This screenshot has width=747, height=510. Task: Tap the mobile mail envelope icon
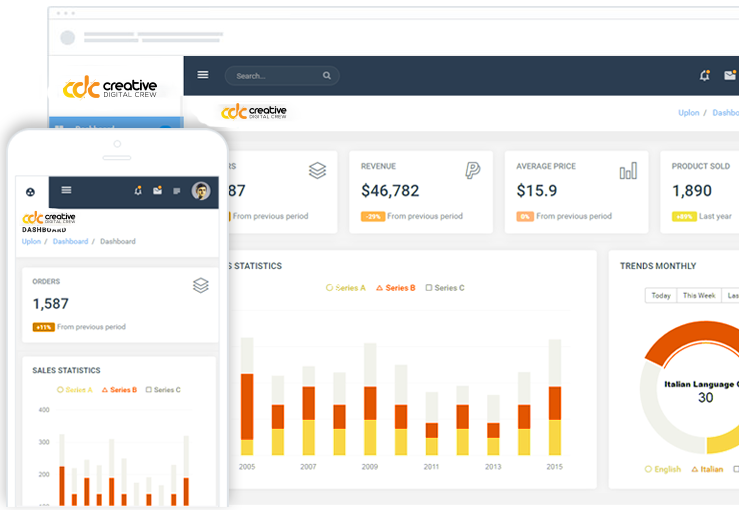coord(158,190)
